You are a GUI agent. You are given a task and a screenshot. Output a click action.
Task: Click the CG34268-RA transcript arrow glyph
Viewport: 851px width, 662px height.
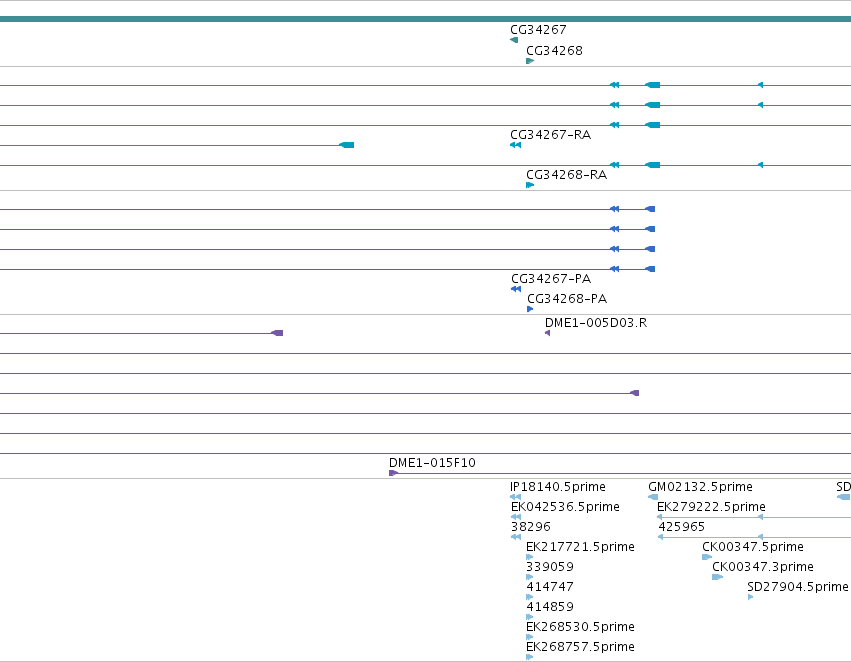click(x=530, y=186)
